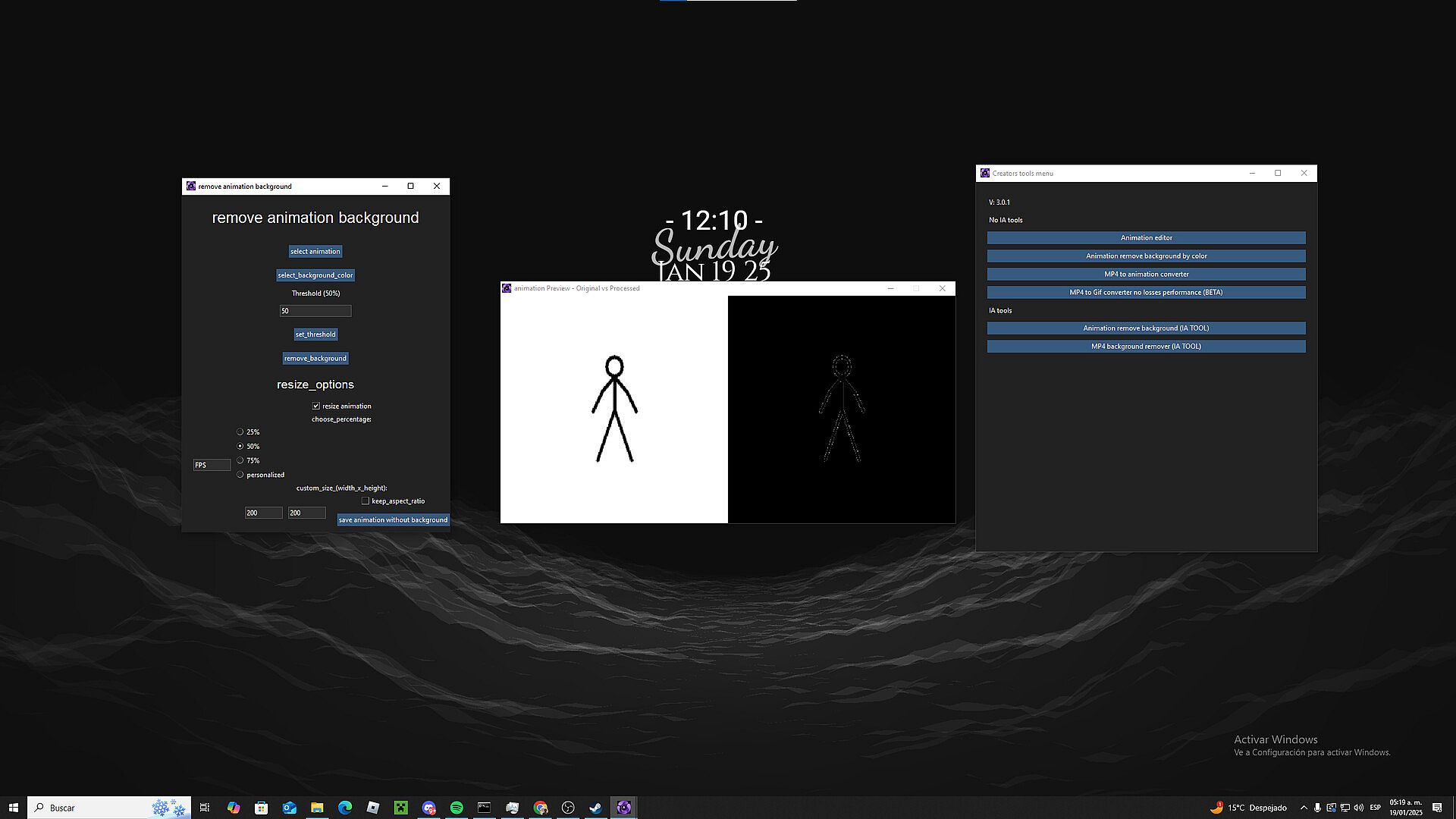Open the notification center icon
This screenshot has width=1456, height=819.
[1436, 808]
